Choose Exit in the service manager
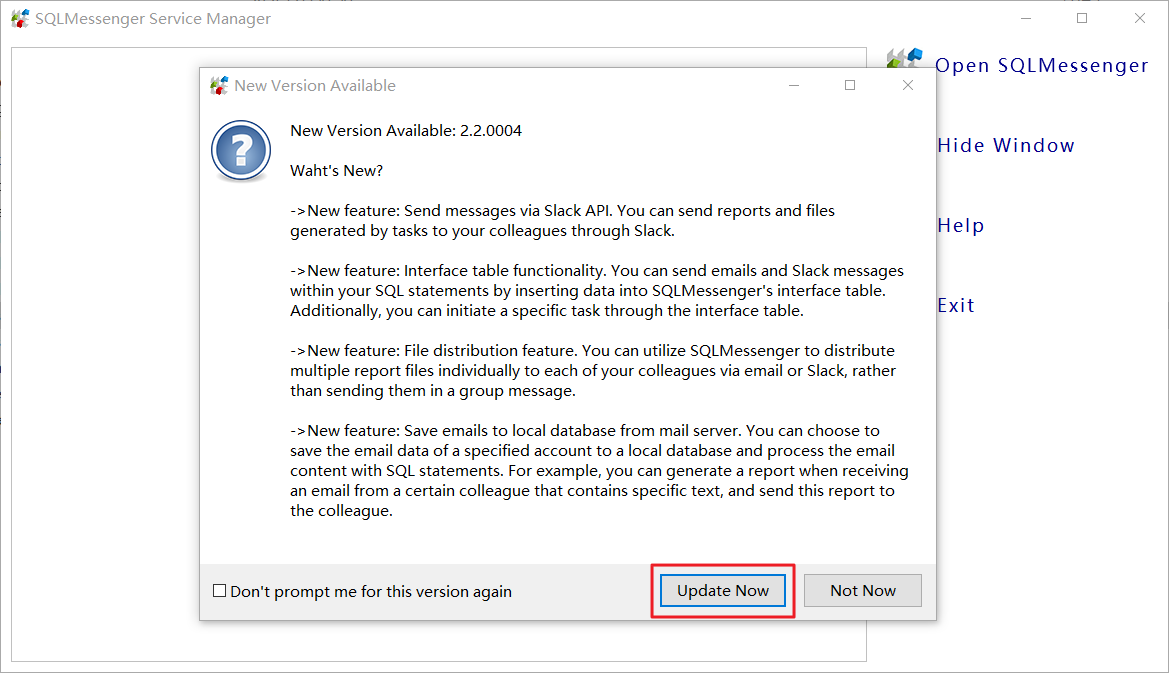The image size is (1169, 673). coord(955,306)
